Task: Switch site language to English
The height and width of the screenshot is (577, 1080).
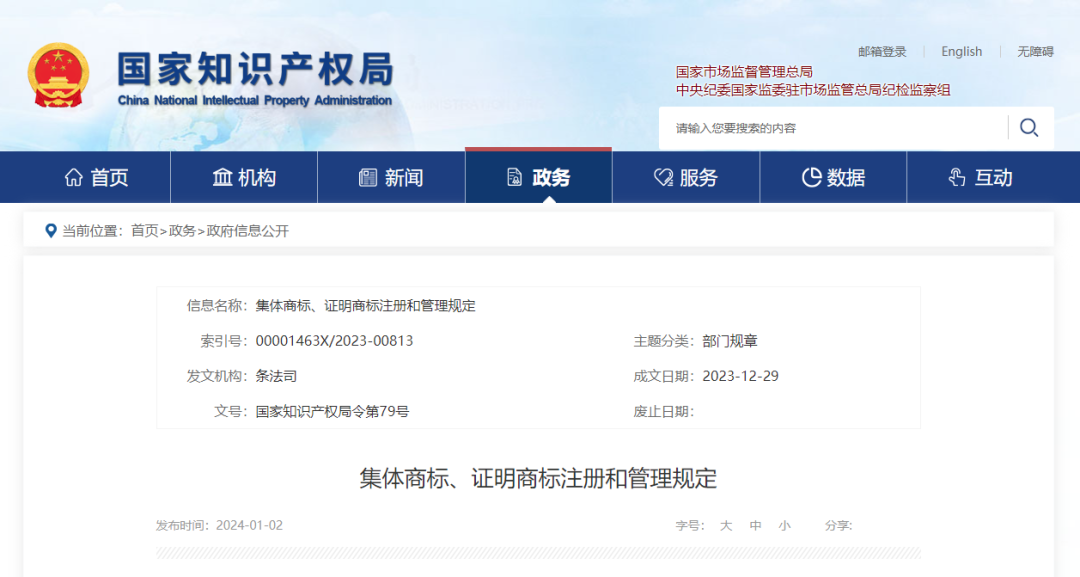Action: tap(961, 51)
